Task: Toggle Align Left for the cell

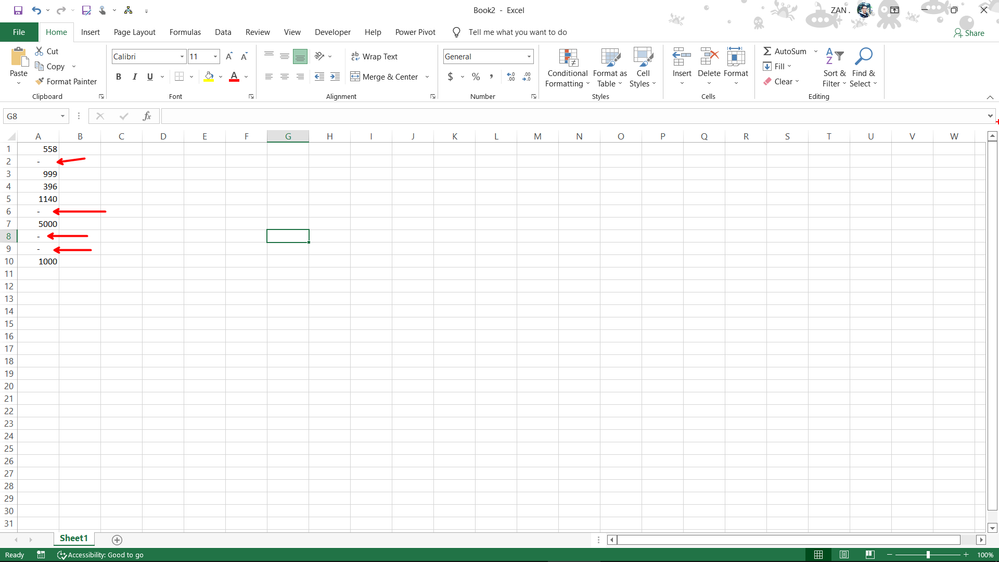Action: [269, 76]
